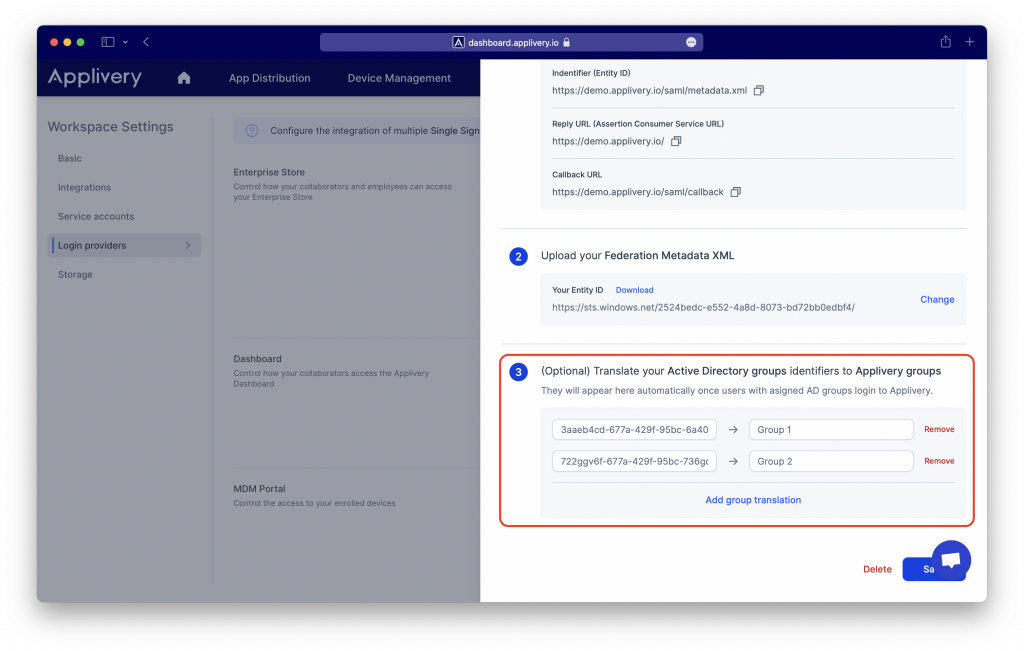Open a new Safari tab
This screenshot has width=1024, height=651.
[970, 42]
